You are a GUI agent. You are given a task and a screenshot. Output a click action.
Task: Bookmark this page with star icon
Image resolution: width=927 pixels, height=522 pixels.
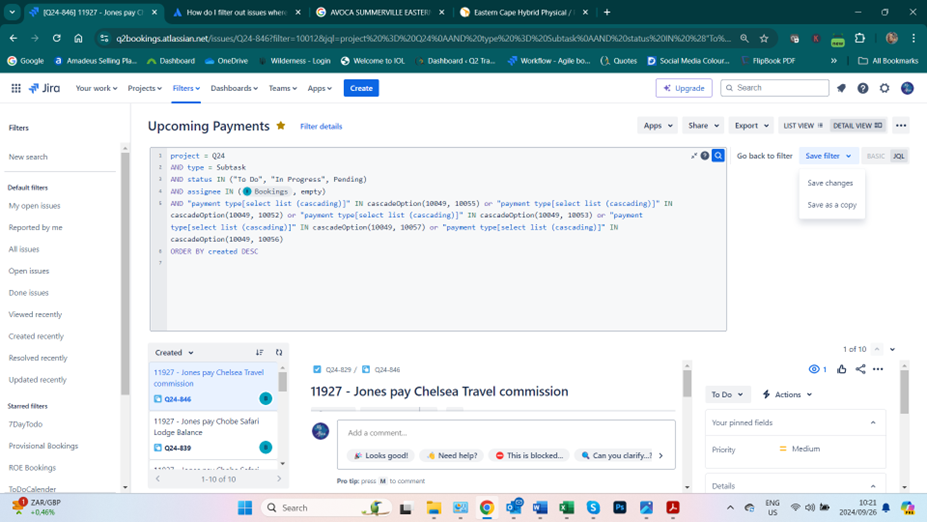point(764,38)
